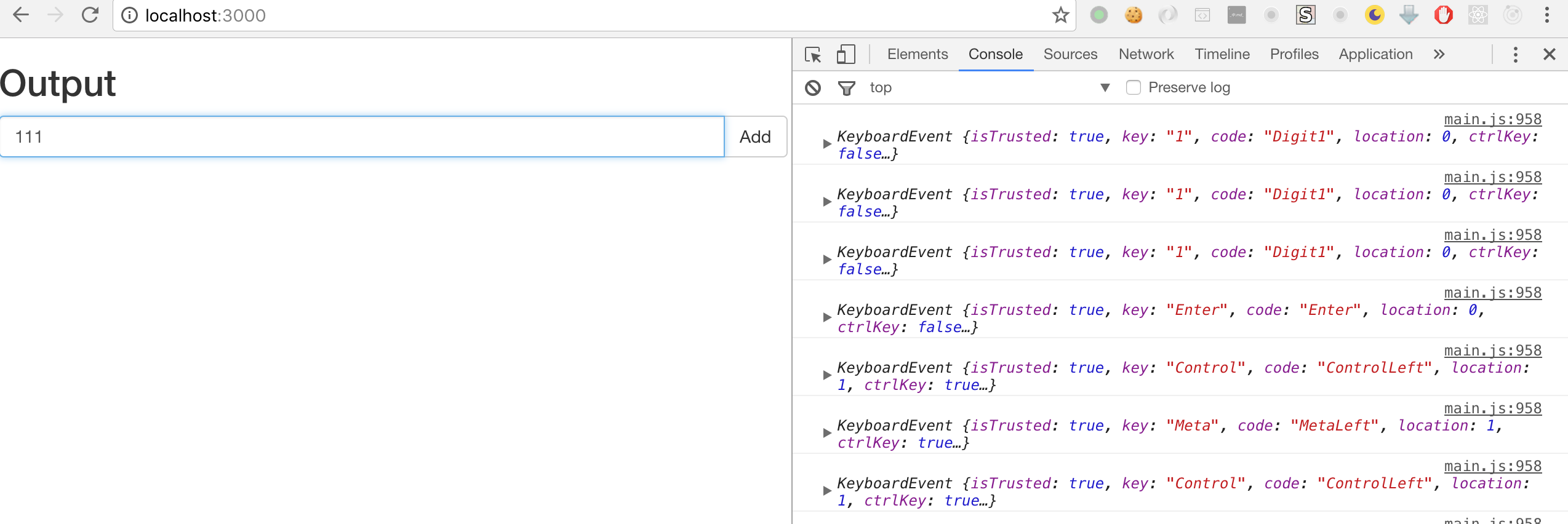Show more DevTools tabs via chevron
Viewport: 1568px width, 524px height.
point(1439,55)
